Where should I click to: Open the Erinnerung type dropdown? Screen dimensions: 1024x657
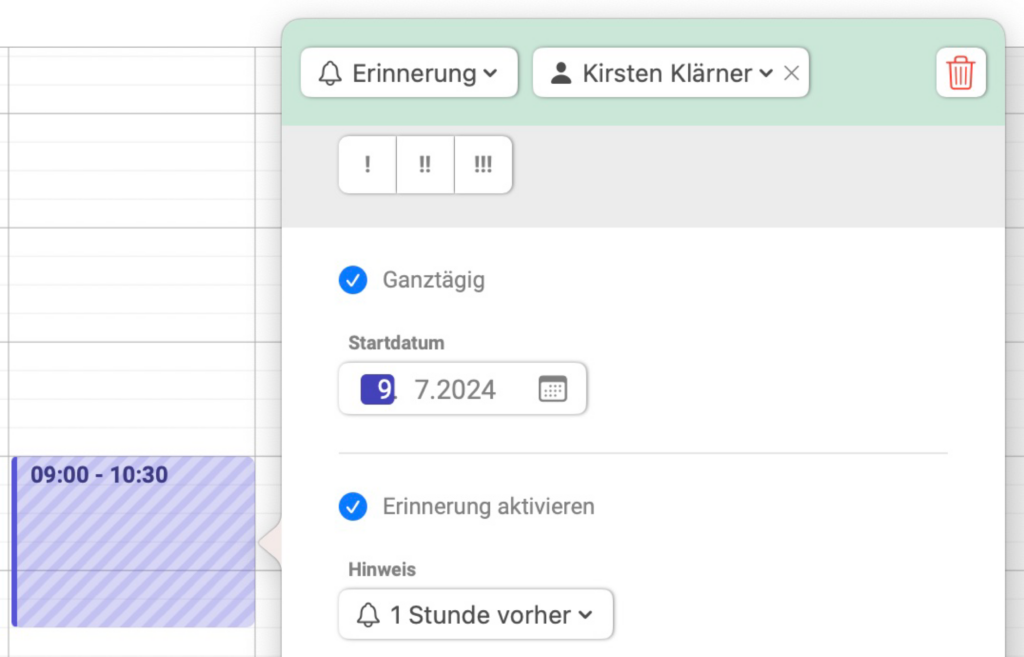pyautogui.click(x=409, y=72)
